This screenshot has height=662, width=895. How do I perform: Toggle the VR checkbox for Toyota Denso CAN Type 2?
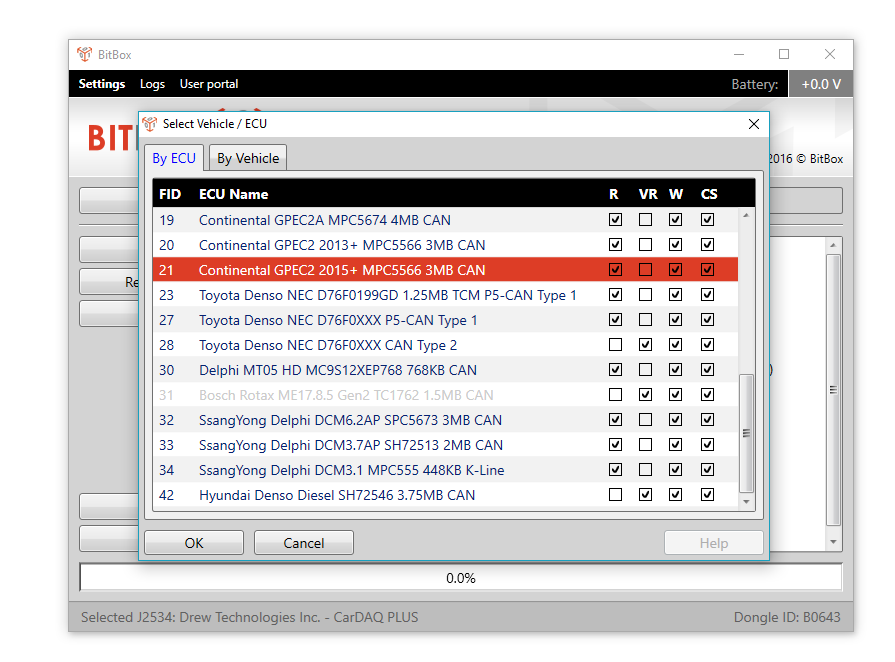tap(646, 345)
